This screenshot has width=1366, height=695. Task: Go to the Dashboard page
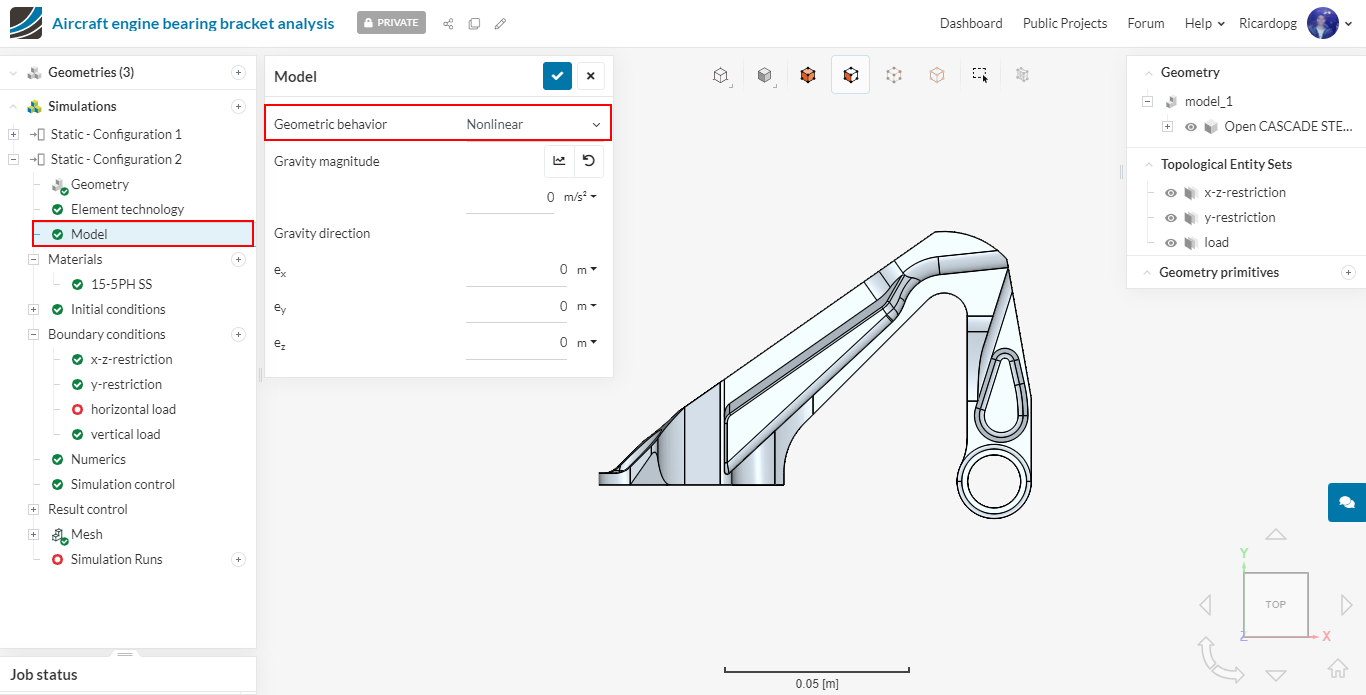coord(970,23)
